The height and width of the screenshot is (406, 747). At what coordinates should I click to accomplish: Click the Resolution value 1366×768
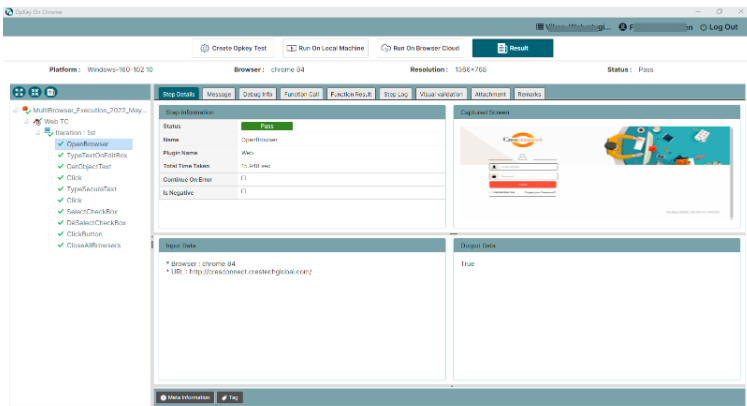click(x=471, y=70)
